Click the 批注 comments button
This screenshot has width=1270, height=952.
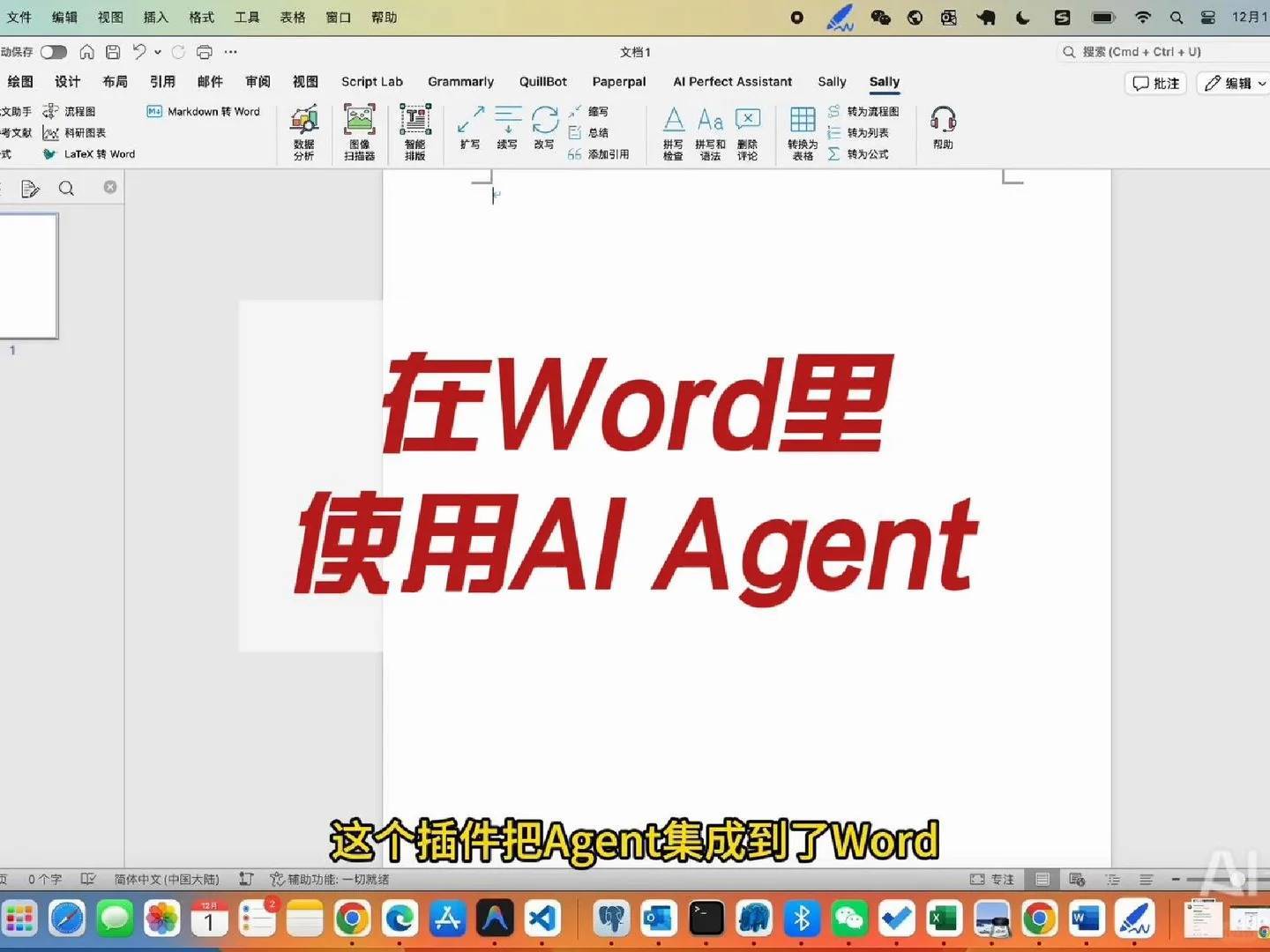[1155, 83]
